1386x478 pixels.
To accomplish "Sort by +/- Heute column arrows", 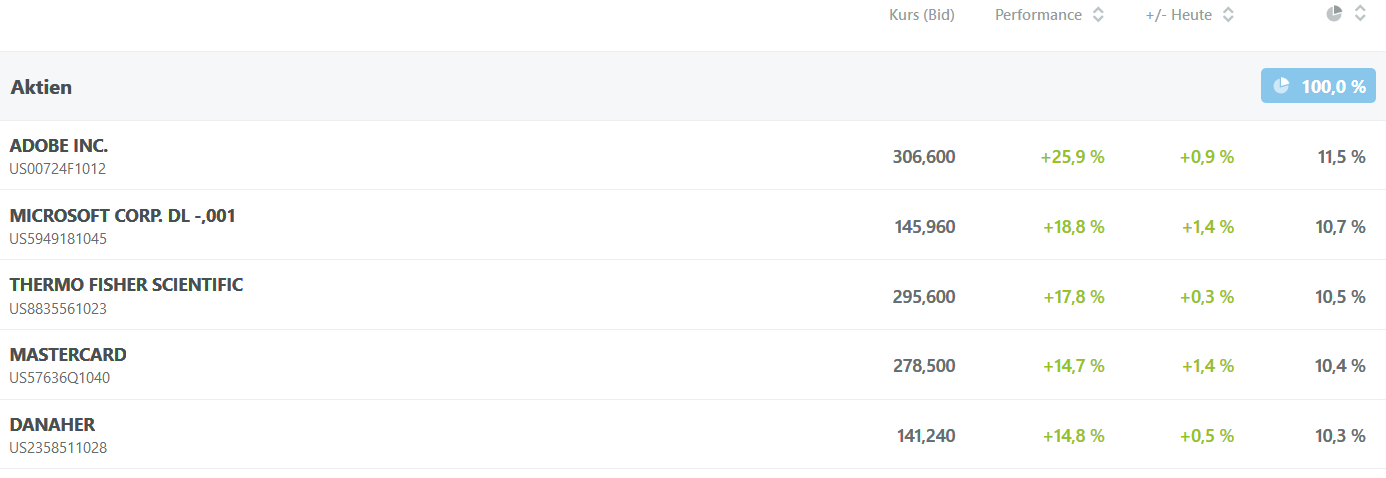I will pos(1228,15).
